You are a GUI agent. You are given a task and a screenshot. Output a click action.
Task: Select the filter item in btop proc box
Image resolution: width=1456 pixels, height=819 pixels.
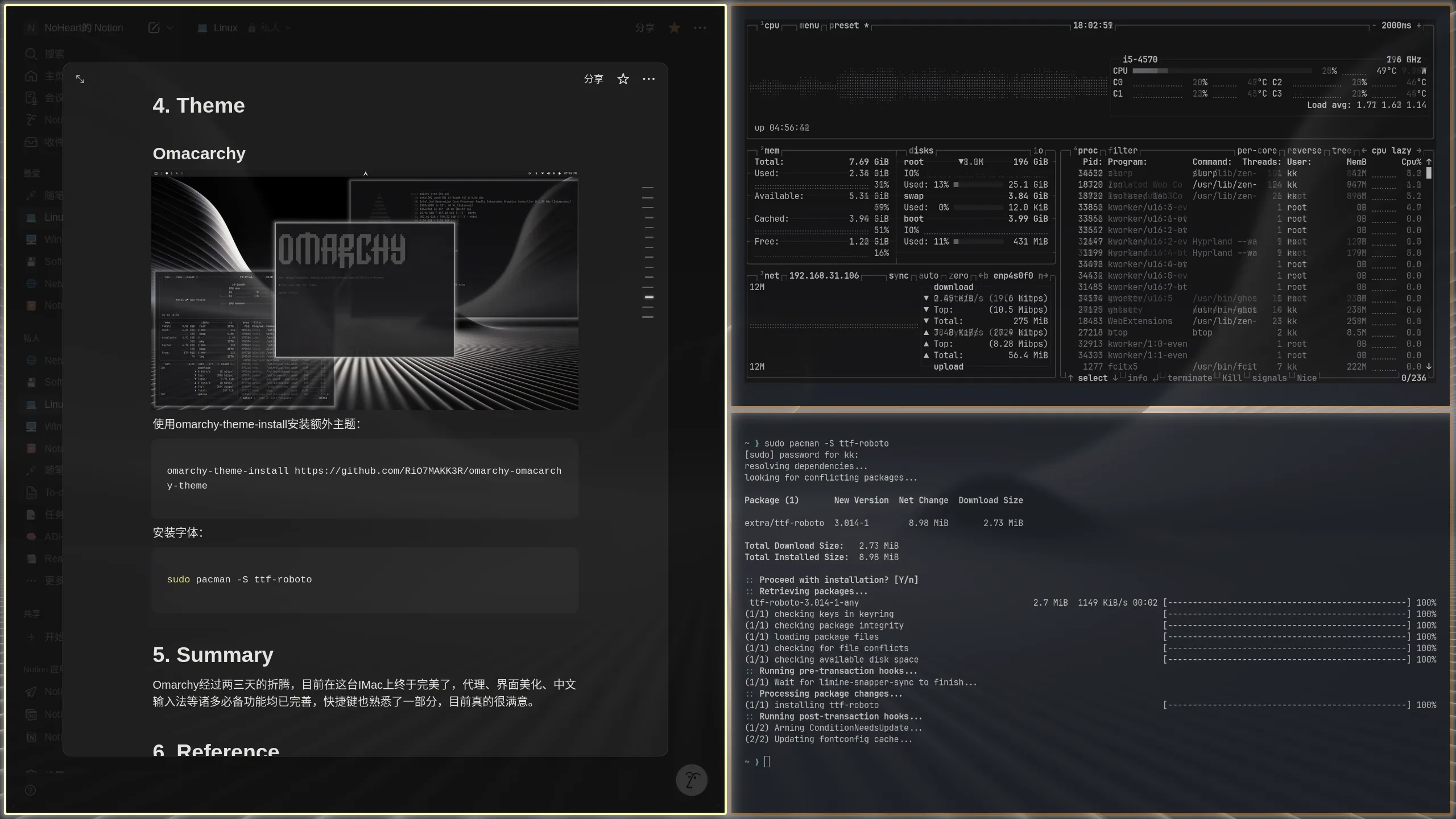1123,151
